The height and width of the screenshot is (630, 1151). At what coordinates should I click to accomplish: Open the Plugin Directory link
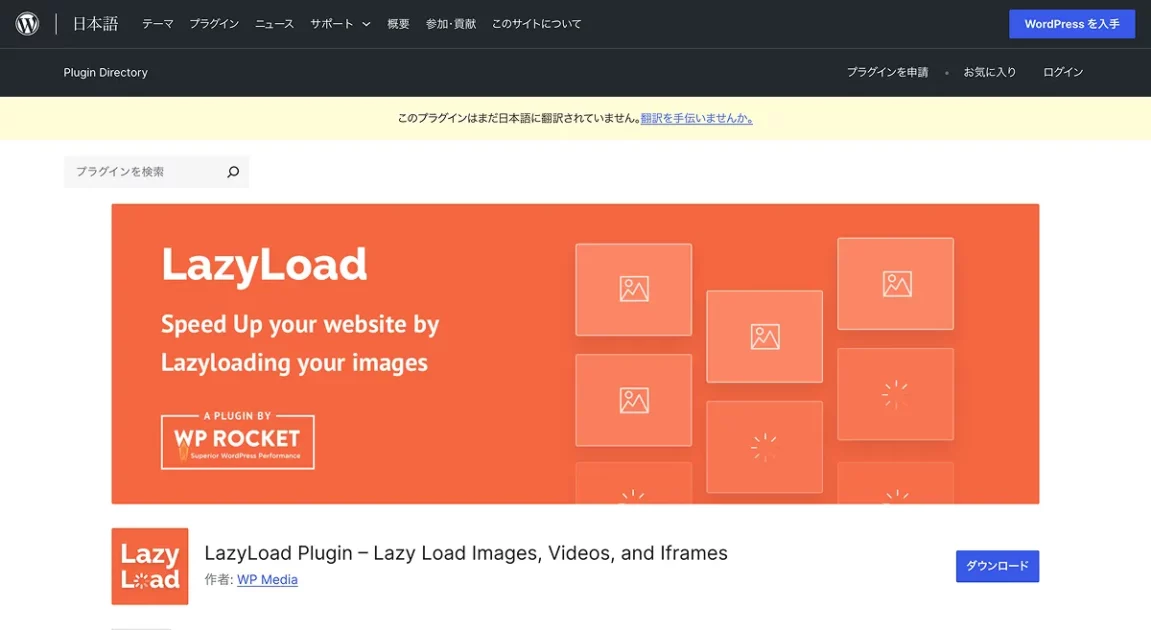pos(105,72)
